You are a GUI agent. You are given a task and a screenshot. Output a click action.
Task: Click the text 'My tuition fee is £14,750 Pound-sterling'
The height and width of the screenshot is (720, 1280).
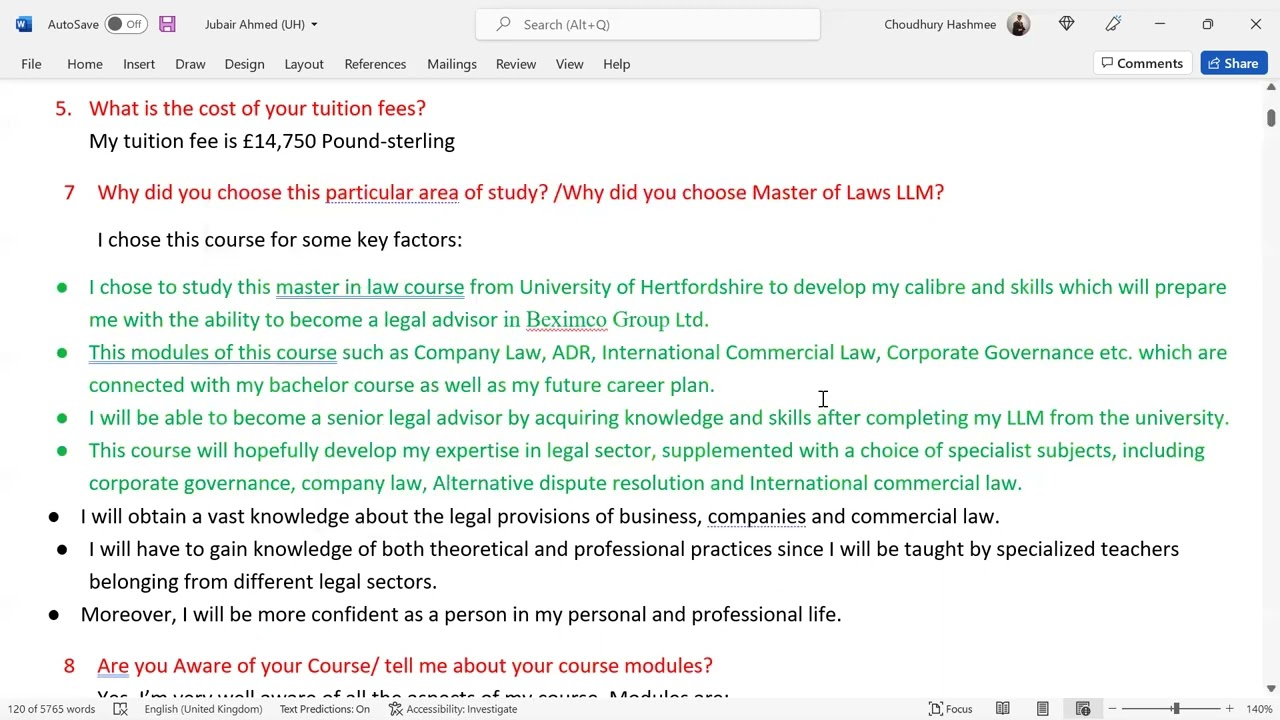[x=272, y=141]
